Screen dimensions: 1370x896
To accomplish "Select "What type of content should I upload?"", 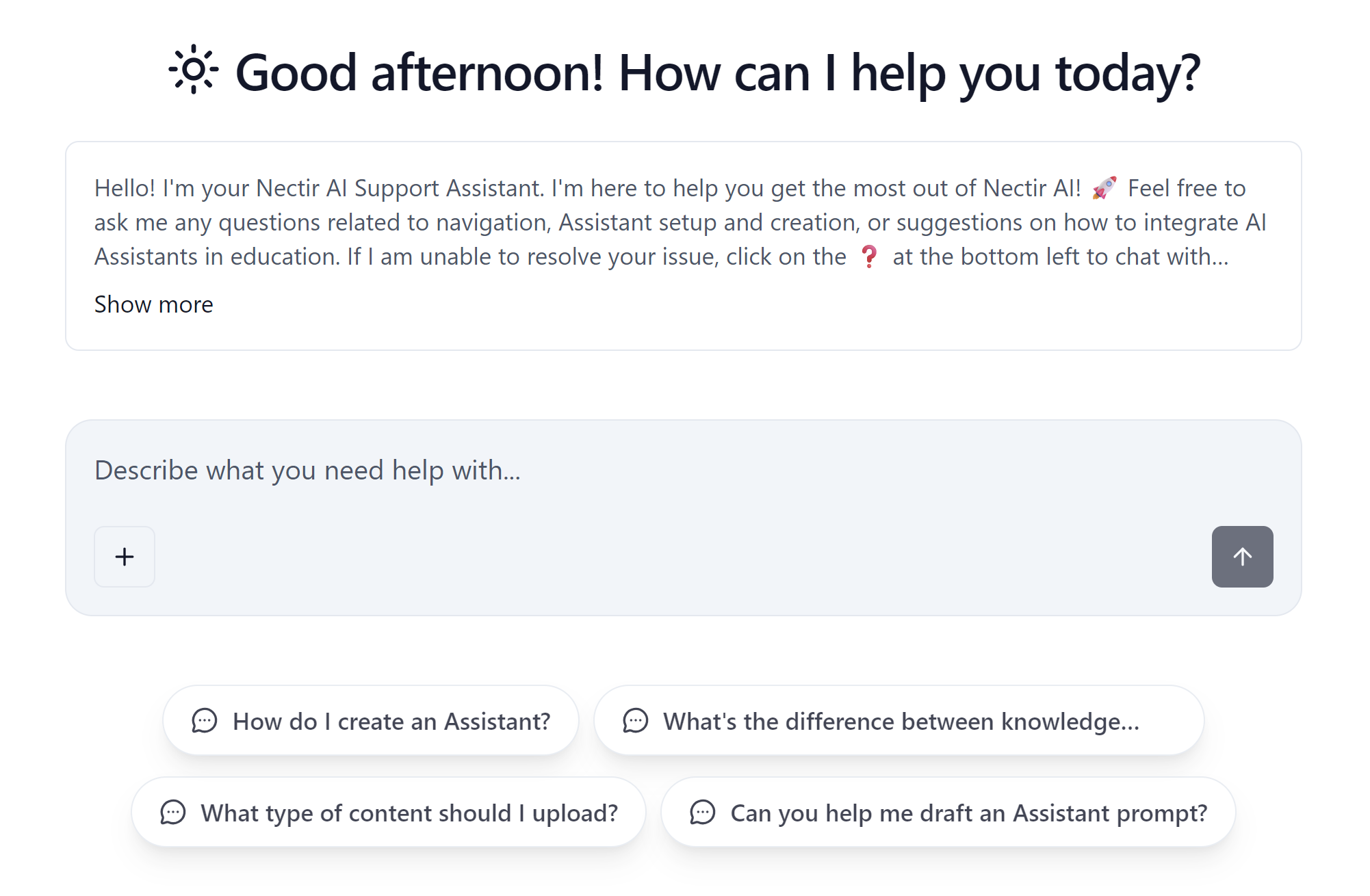I will (x=387, y=813).
